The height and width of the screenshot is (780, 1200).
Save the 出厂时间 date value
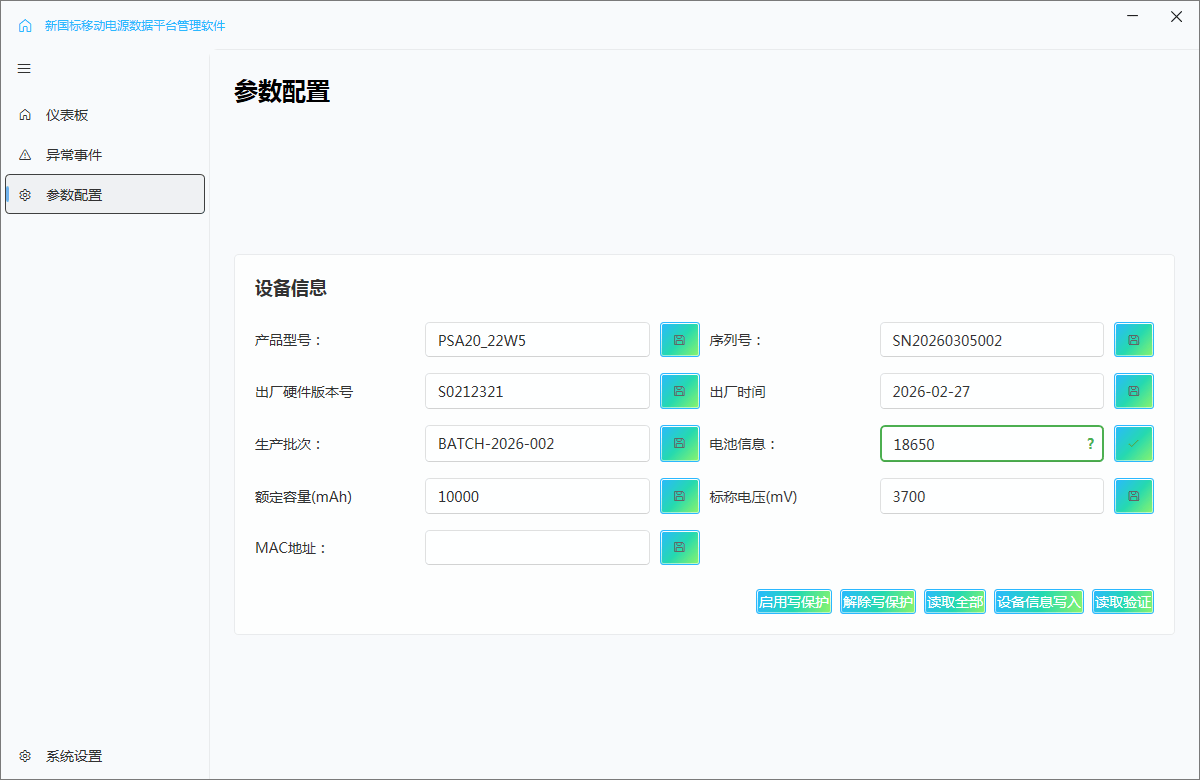1134,391
